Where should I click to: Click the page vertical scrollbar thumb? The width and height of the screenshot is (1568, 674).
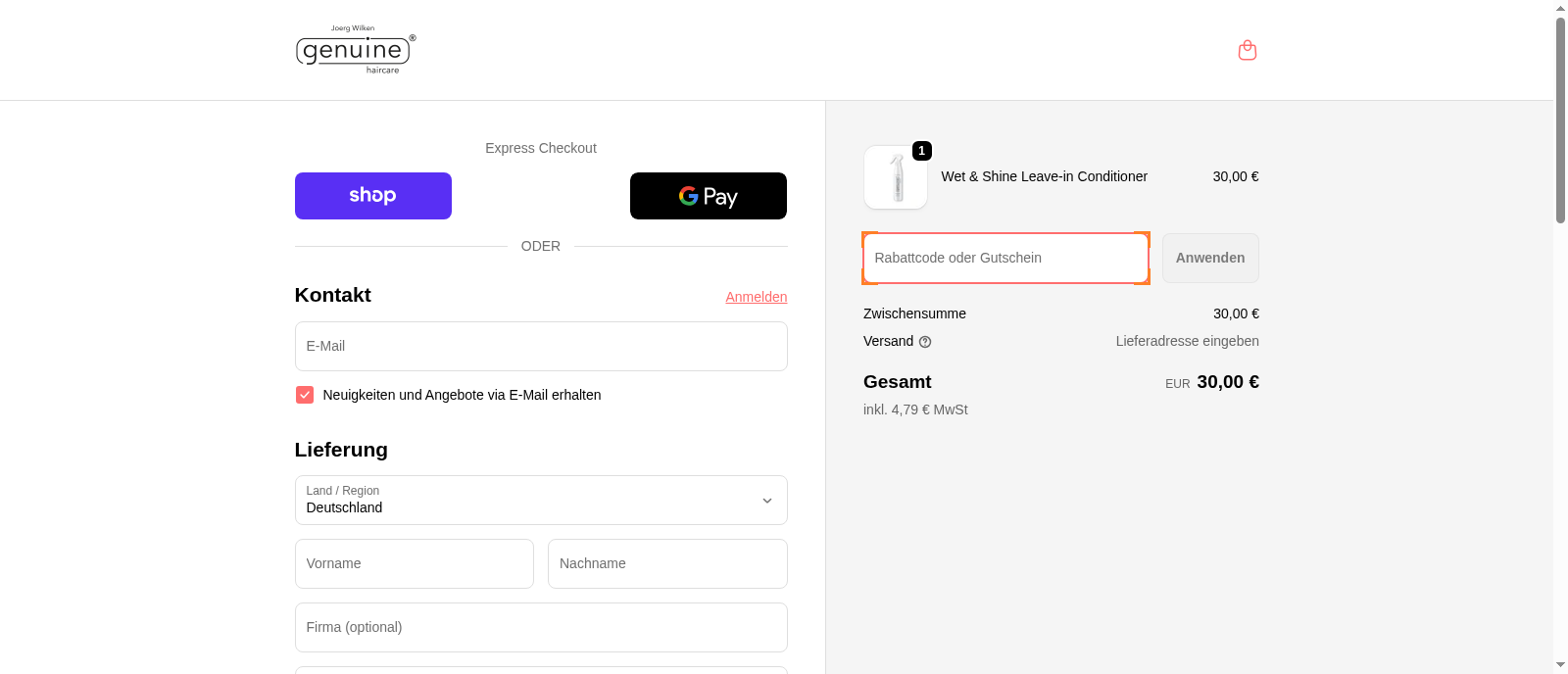click(1560, 118)
